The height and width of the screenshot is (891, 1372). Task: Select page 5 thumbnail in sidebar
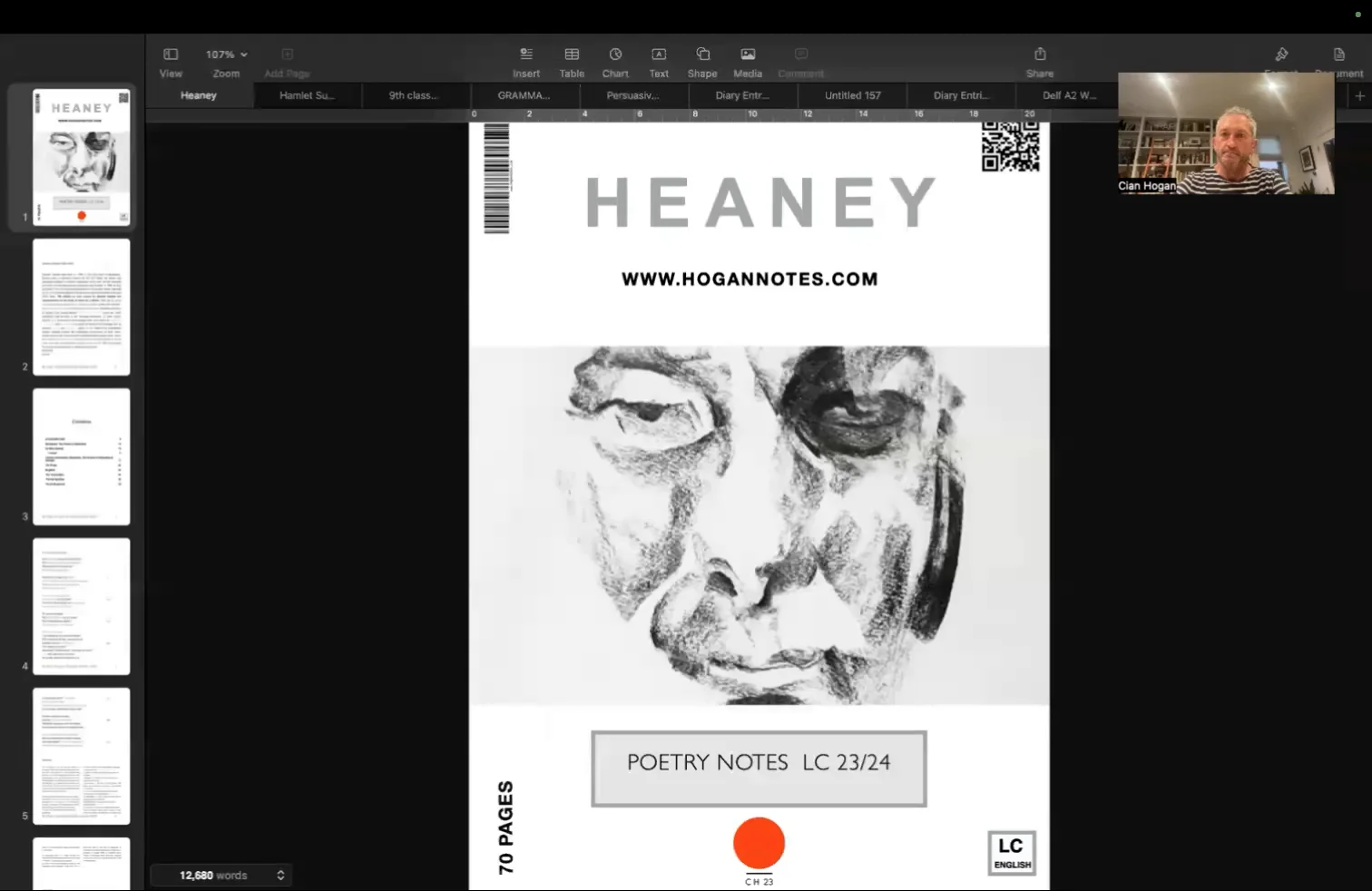pos(82,756)
